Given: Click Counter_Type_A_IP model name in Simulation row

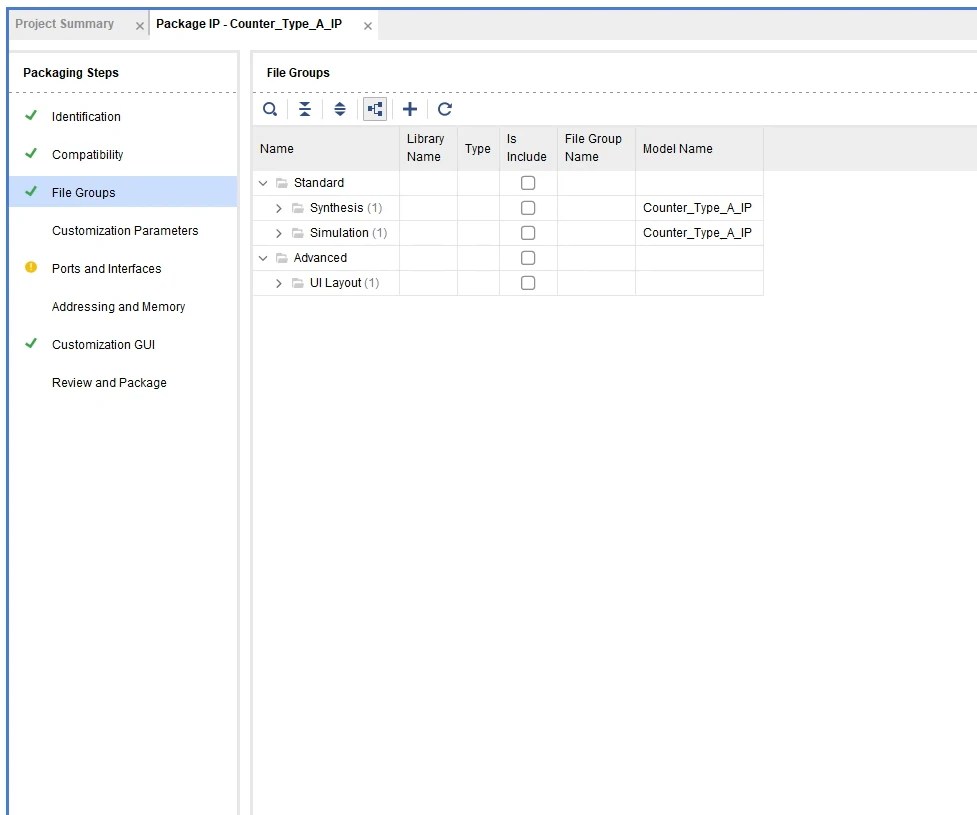Looking at the screenshot, I should [x=697, y=232].
